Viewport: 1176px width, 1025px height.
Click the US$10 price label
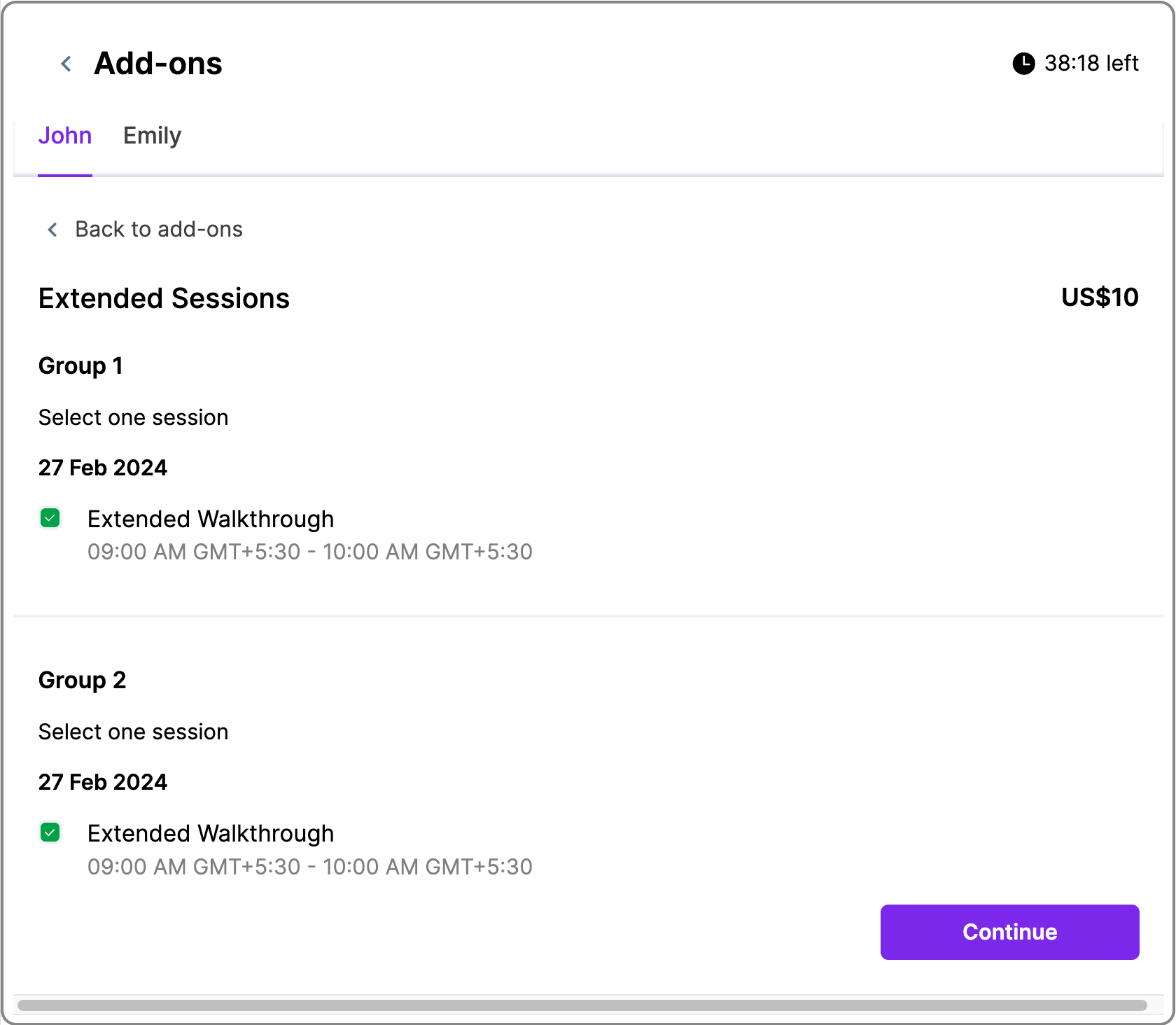coord(1099,298)
